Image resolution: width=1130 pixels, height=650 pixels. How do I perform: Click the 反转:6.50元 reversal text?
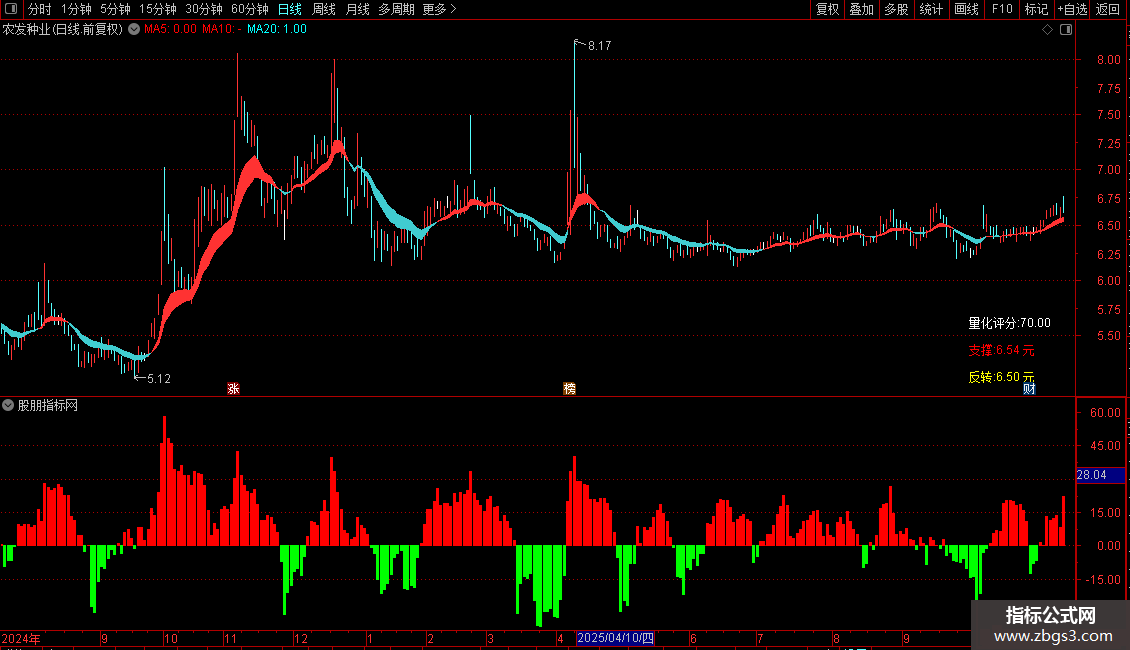pyautogui.click(x=1001, y=377)
